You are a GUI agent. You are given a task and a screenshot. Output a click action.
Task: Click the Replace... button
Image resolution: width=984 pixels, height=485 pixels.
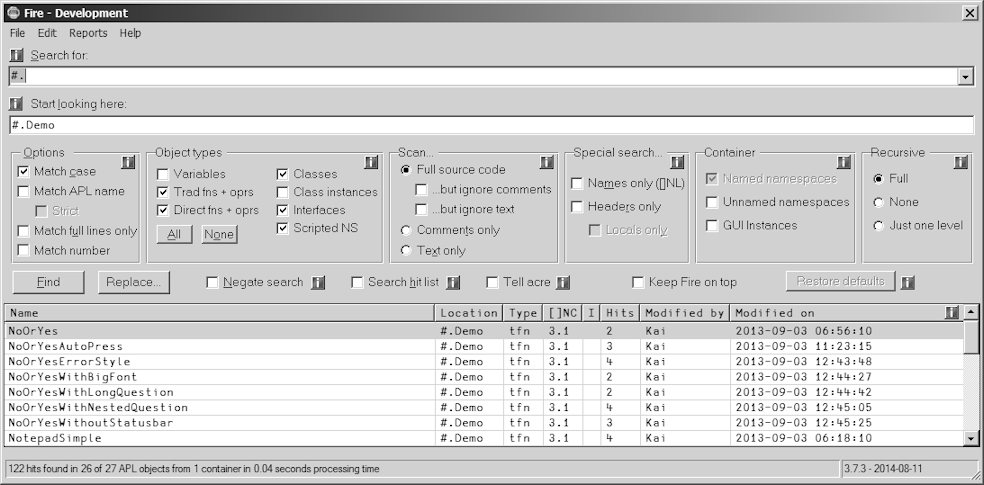tap(134, 282)
